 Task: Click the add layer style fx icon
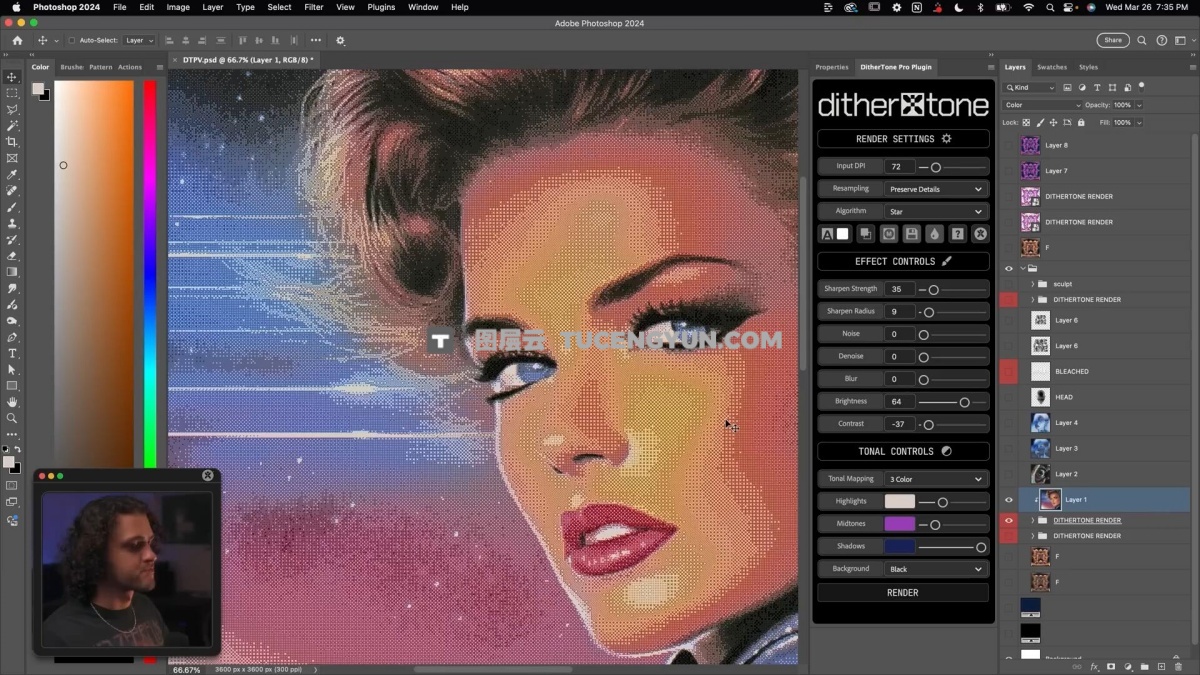pyautogui.click(x=1094, y=666)
